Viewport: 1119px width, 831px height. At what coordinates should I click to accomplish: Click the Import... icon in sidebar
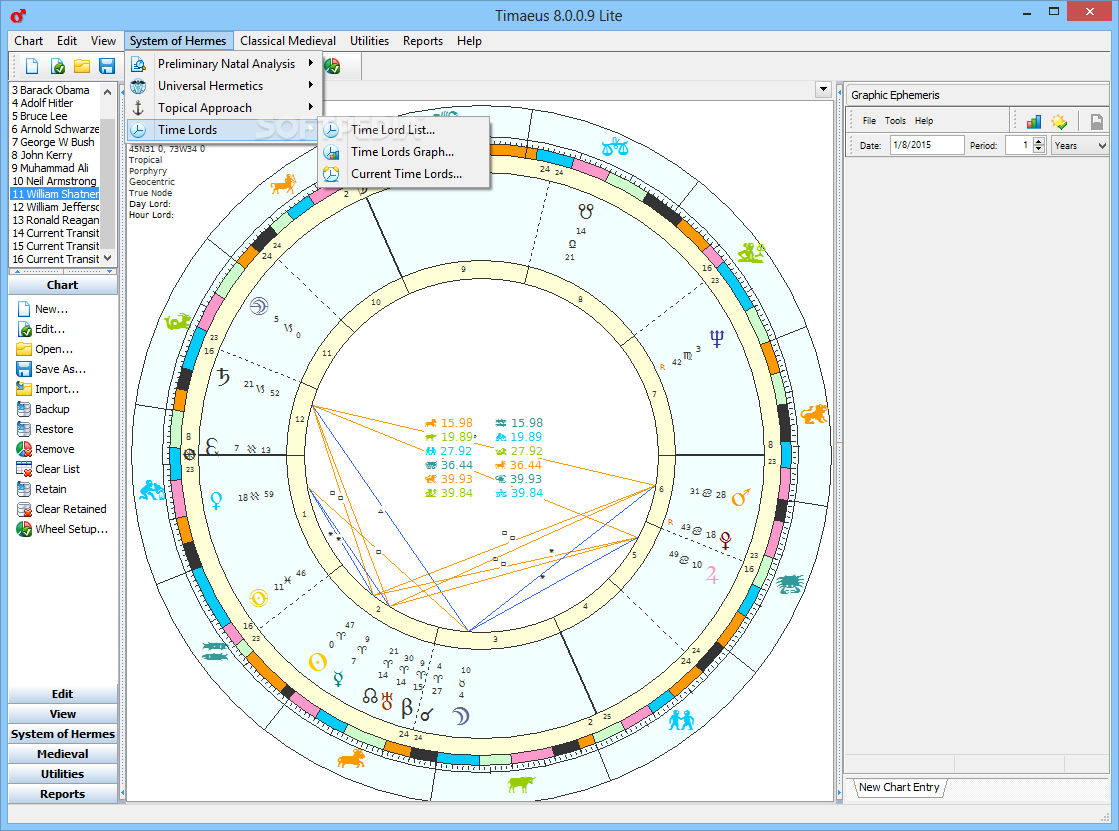[x=24, y=389]
